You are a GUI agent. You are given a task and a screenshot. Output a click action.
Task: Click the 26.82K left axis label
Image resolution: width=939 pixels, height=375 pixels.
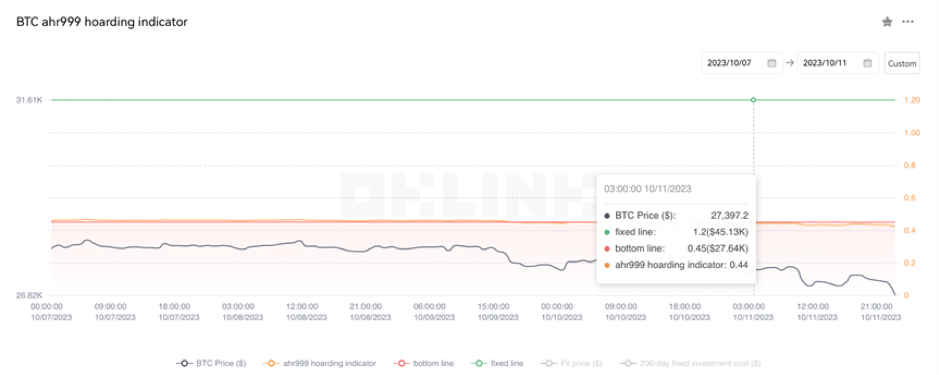(29, 295)
